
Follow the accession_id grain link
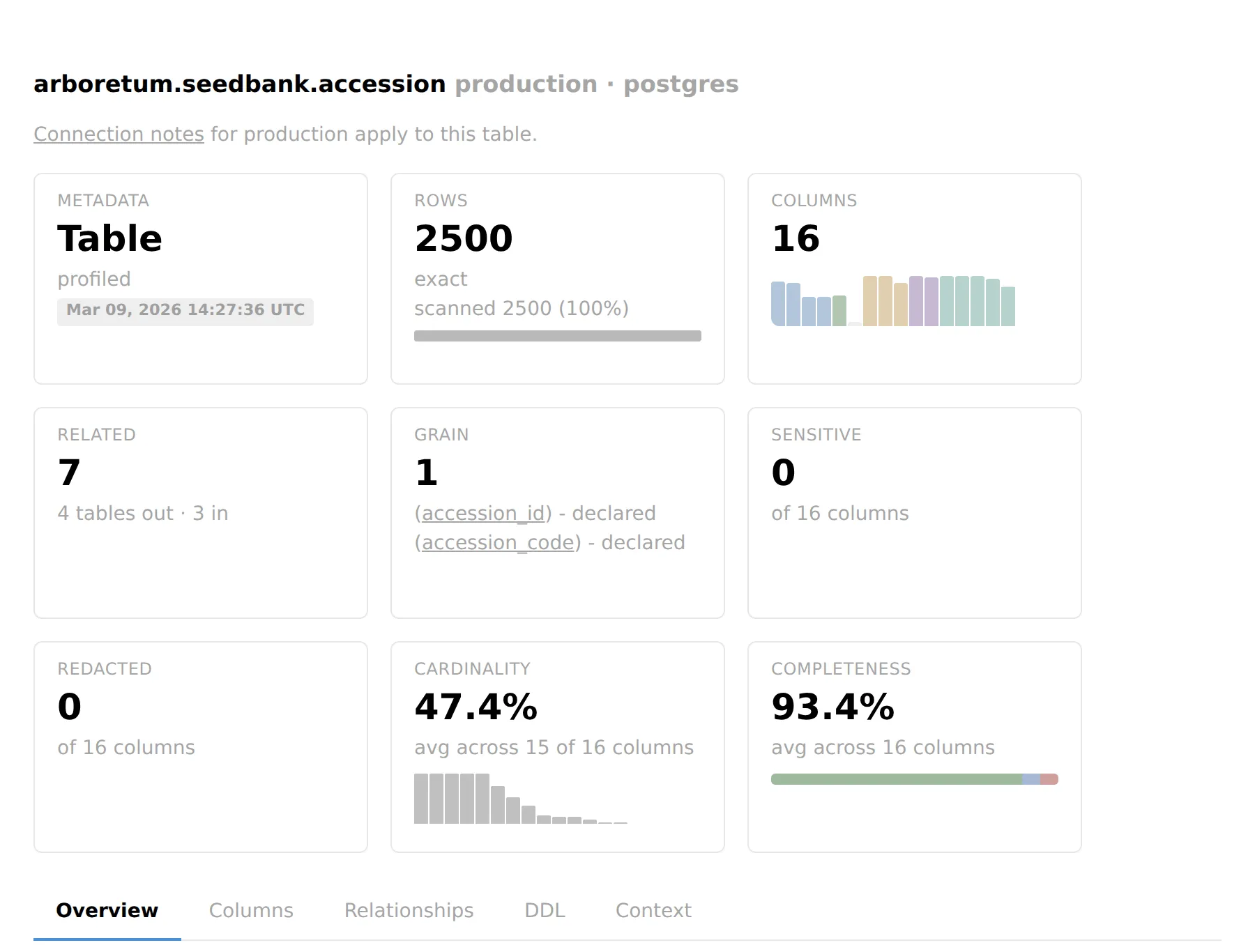click(483, 513)
